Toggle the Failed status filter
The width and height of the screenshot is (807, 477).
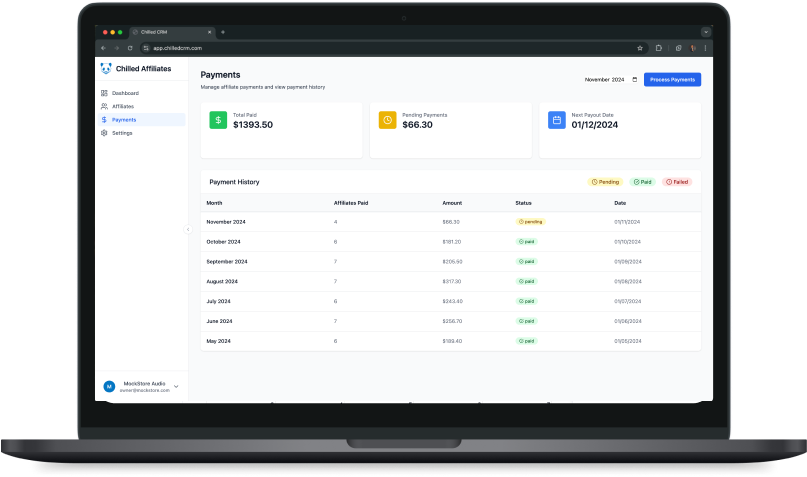677,182
